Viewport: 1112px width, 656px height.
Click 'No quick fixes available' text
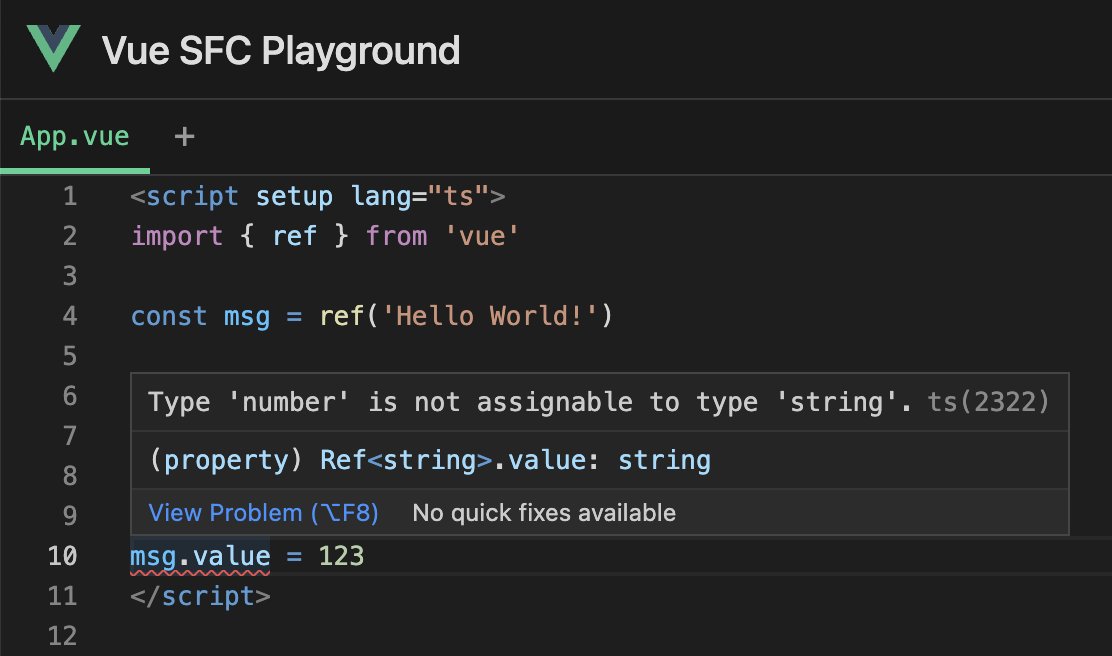click(544, 513)
